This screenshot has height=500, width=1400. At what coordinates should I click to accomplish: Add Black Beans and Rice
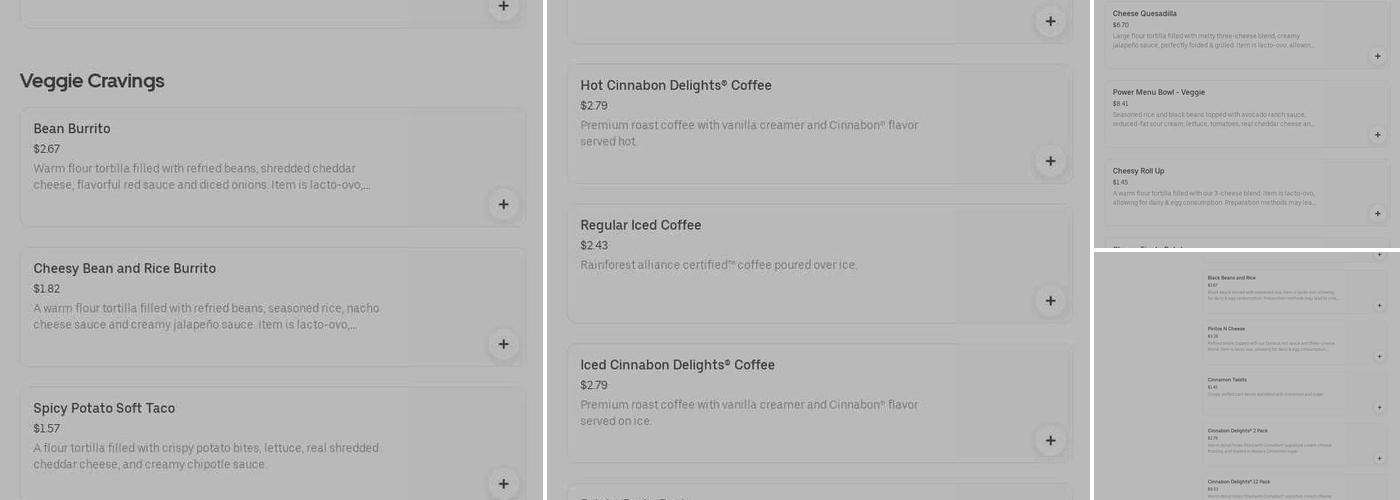(1379, 306)
